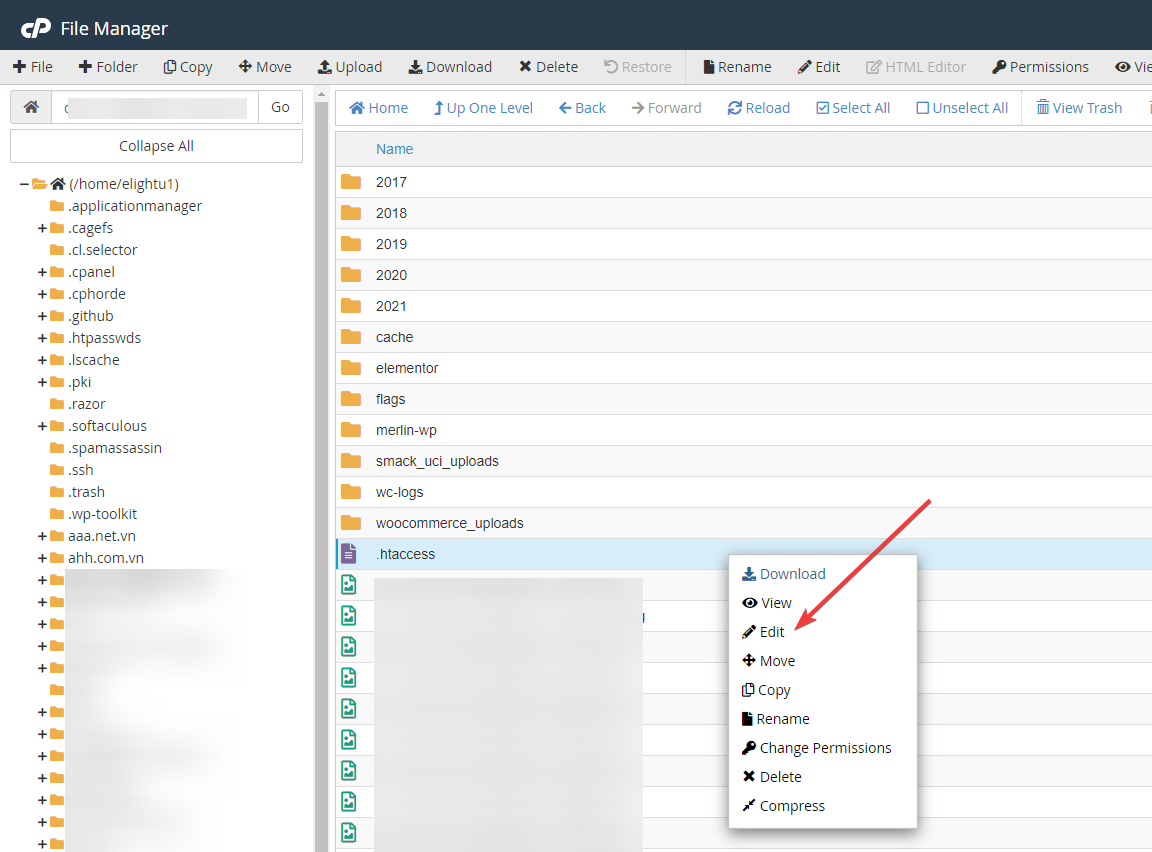
Task: Choose Rename in the context menu
Action: (776, 719)
